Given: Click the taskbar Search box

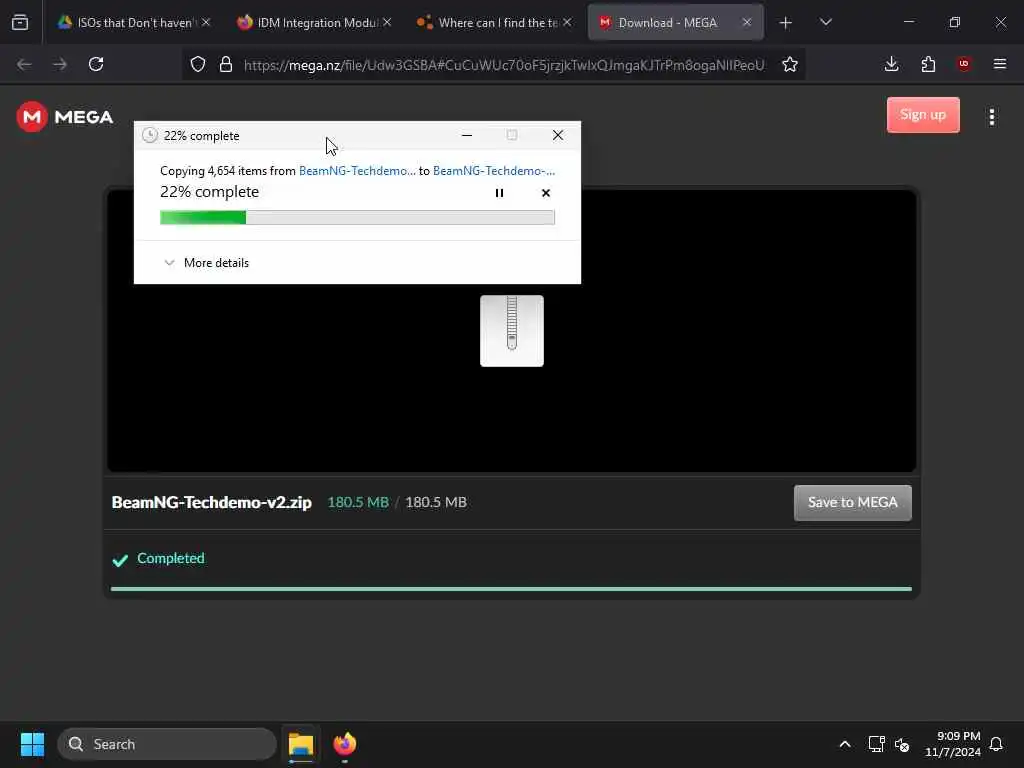Looking at the screenshot, I should [x=167, y=744].
